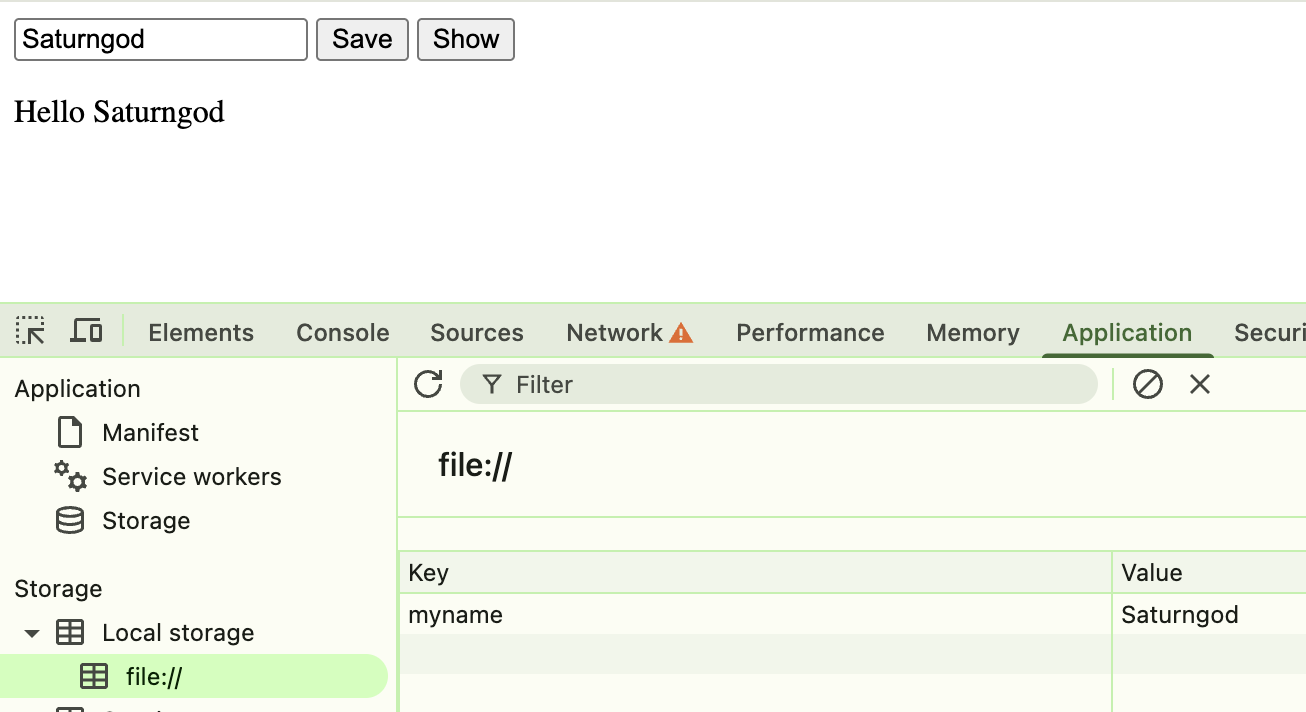Focus the Filter search field
Viewport: 1306px width, 712px height.
click(779, 384)
